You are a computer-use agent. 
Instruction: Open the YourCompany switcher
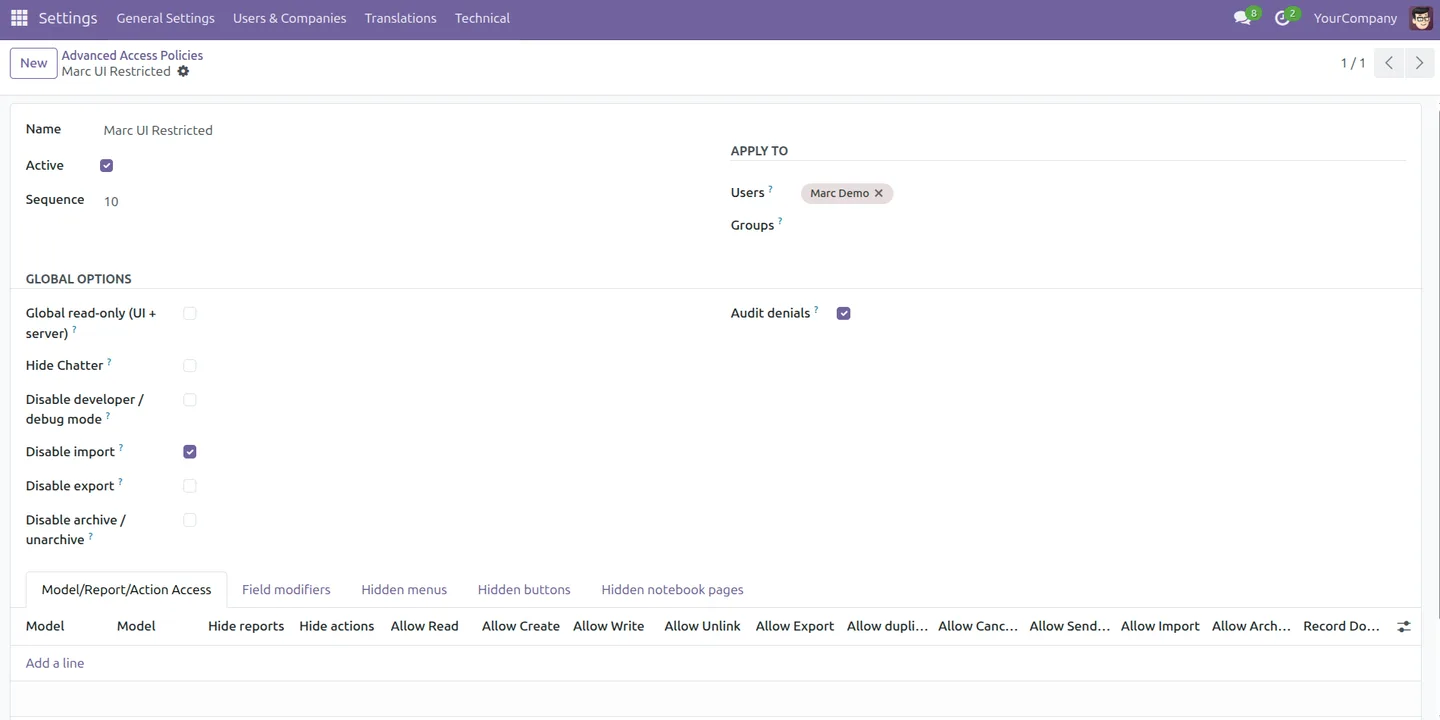point(1355,18)
